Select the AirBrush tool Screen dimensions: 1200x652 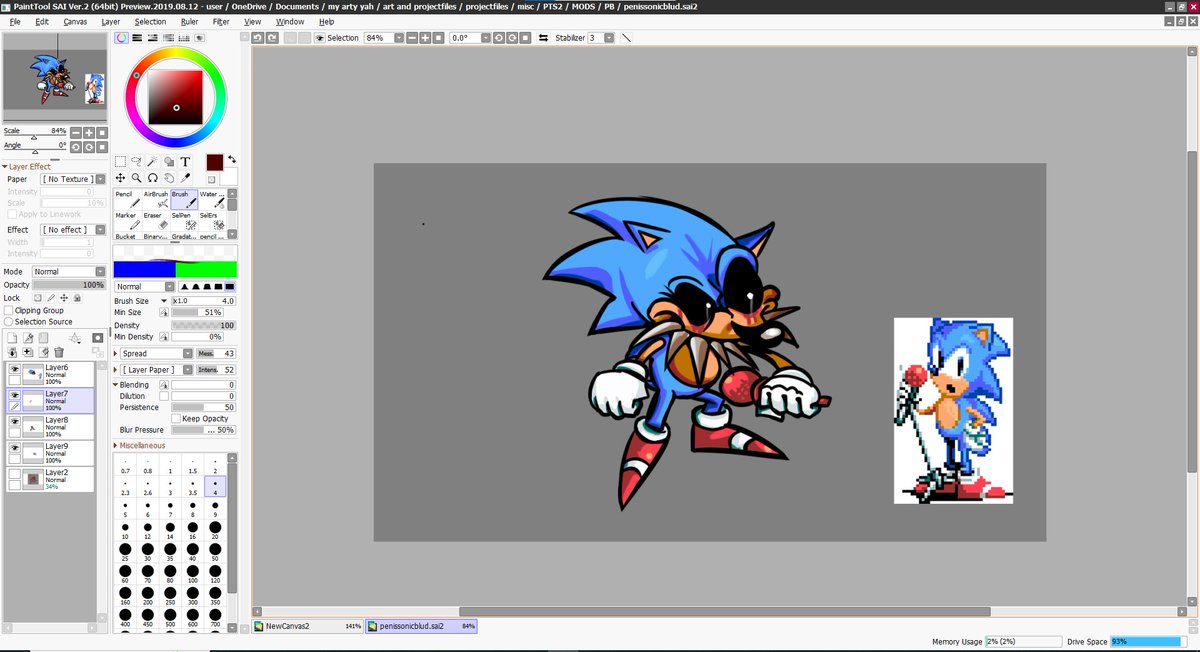155,199
